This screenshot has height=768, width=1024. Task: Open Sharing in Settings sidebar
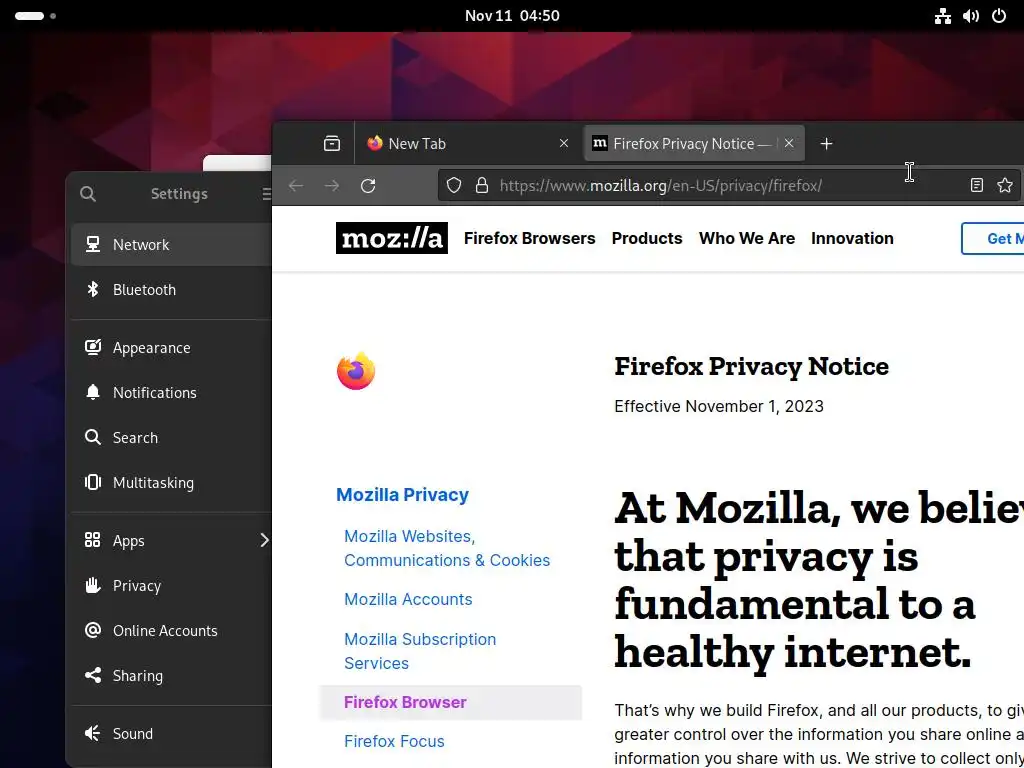(171, 676)
